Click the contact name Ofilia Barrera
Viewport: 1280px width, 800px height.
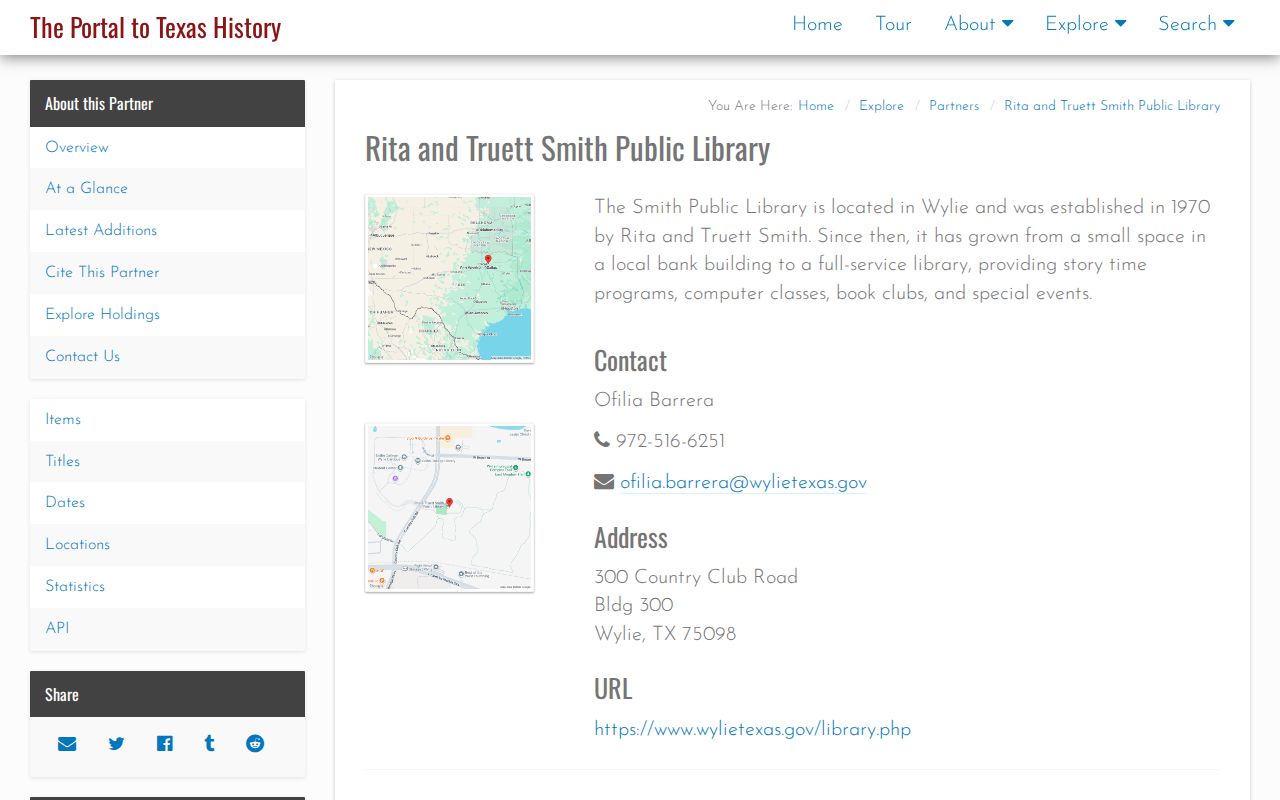pos(654,400)
